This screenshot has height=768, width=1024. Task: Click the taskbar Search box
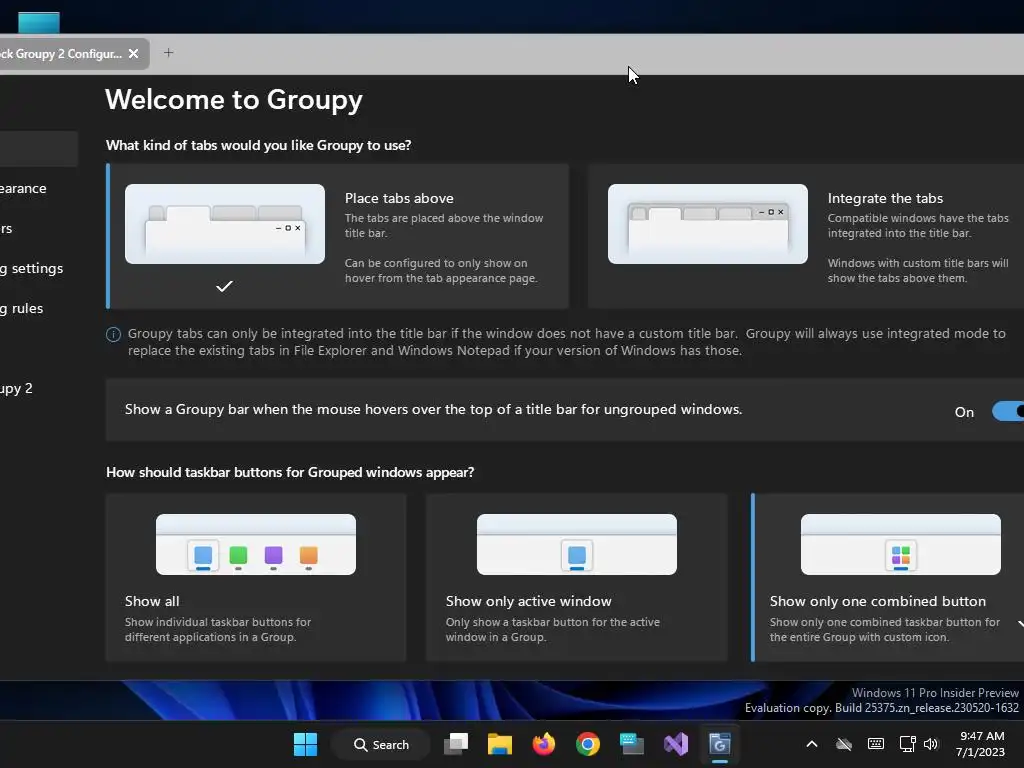click(x=381, y=744)
